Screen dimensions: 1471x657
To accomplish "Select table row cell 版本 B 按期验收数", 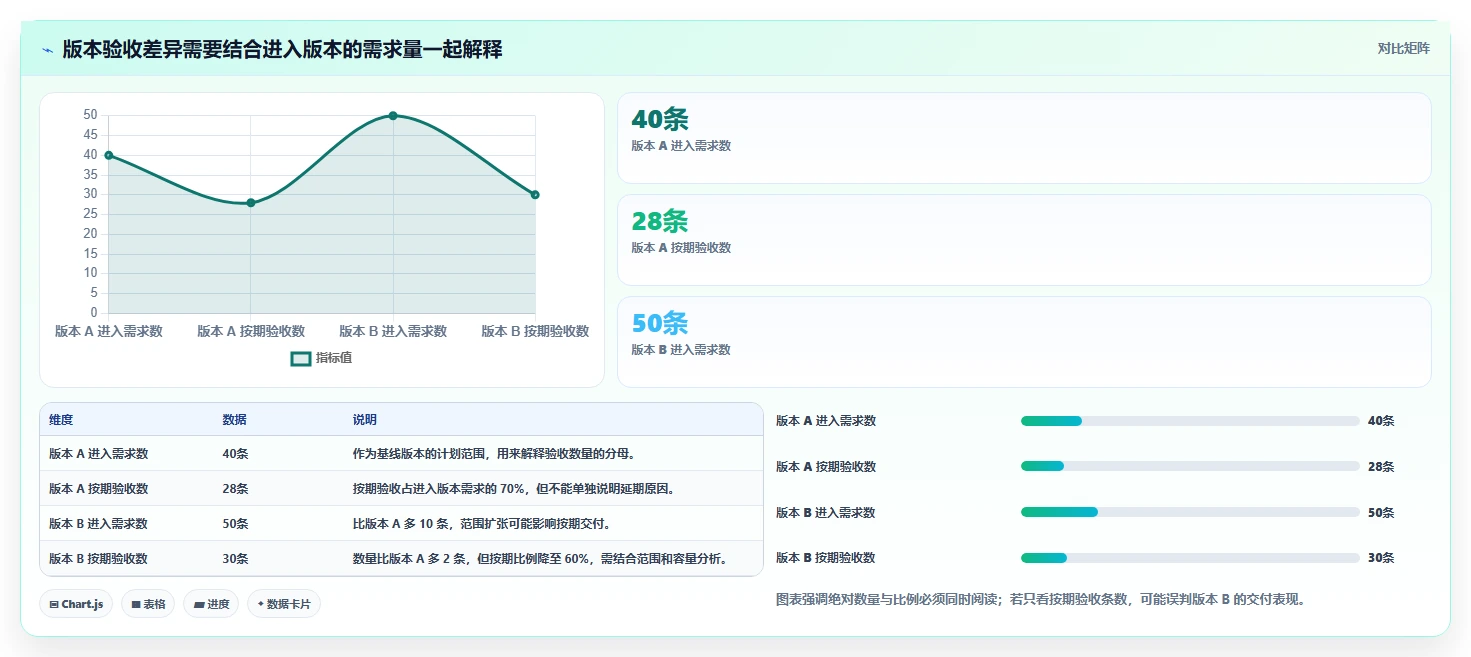I will click(x=98, y=559).
